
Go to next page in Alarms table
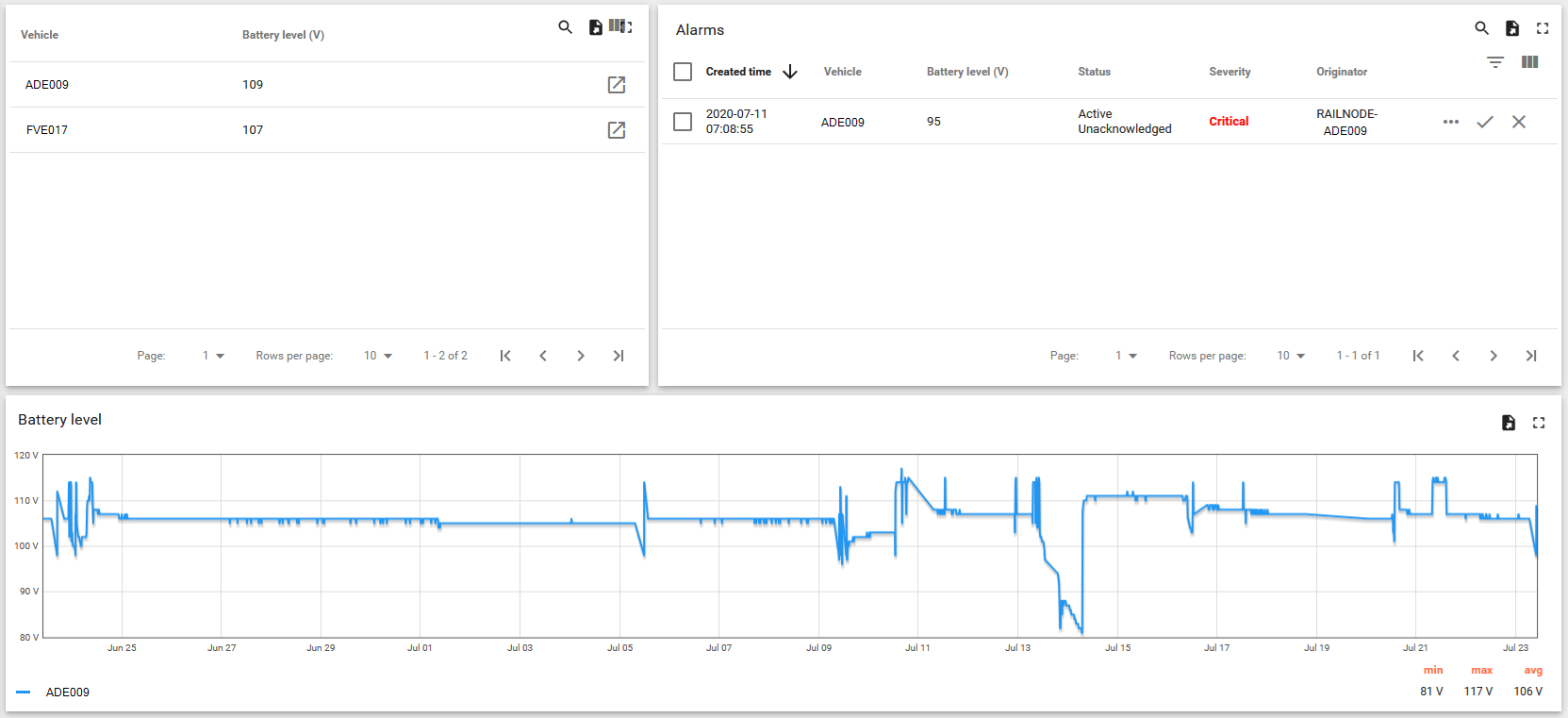point(1494,356)
